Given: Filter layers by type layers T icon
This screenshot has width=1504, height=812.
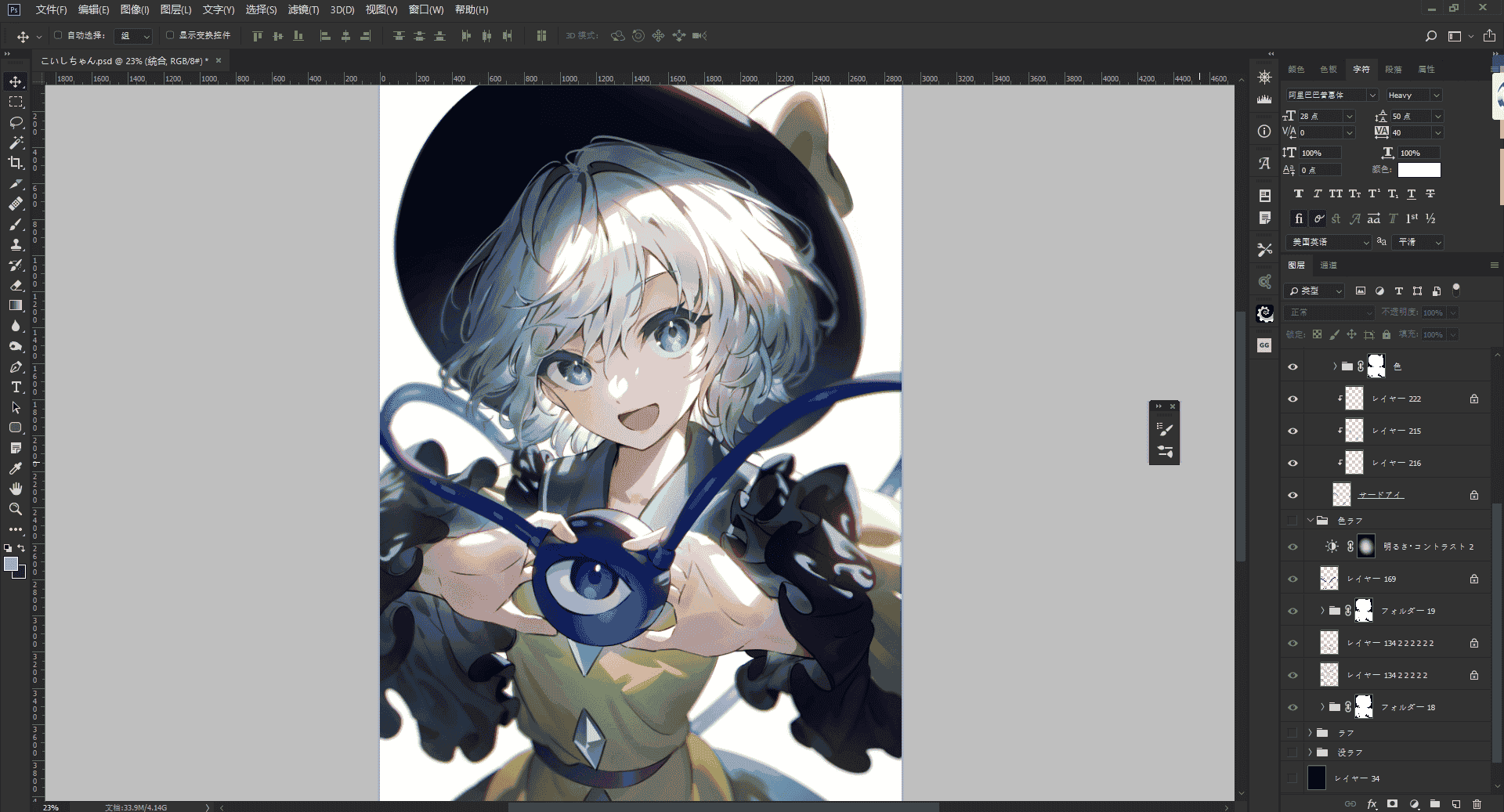Looking at the screenshot, I should pyautogui.click(x=1399, y=291).
